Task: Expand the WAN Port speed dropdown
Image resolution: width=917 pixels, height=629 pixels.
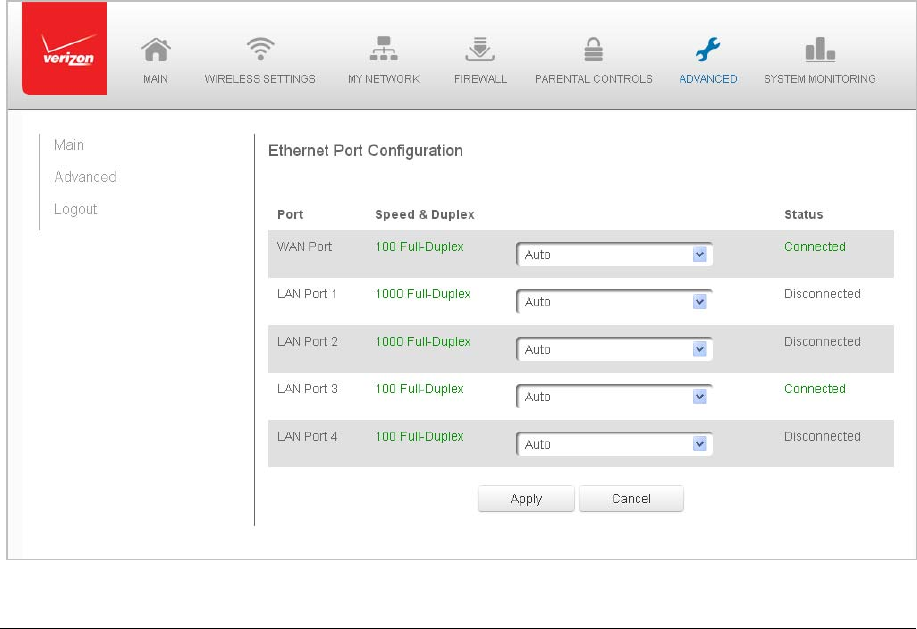Action: [614, 254]
